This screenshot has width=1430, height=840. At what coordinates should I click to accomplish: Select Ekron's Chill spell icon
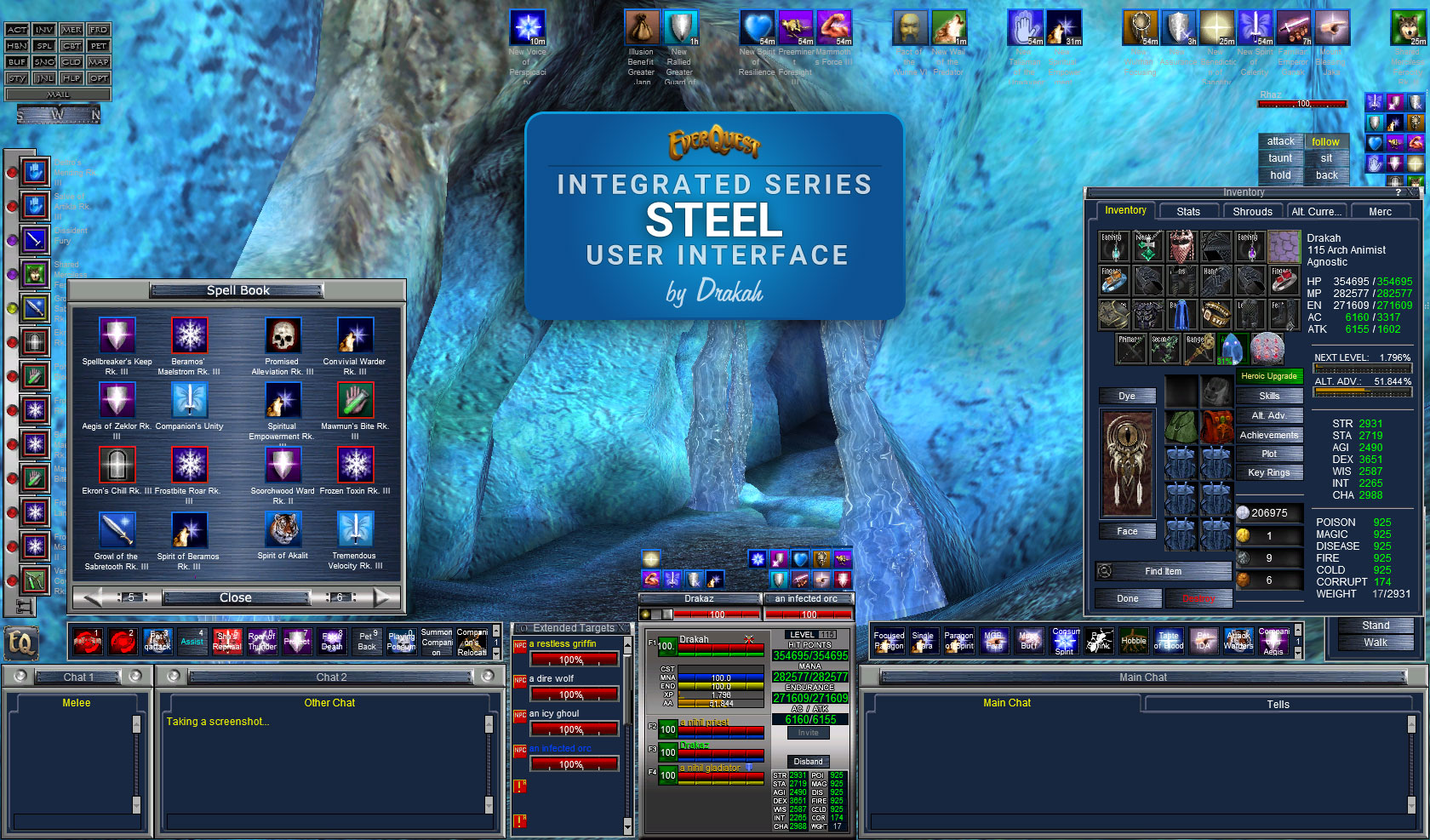(117, 465)
